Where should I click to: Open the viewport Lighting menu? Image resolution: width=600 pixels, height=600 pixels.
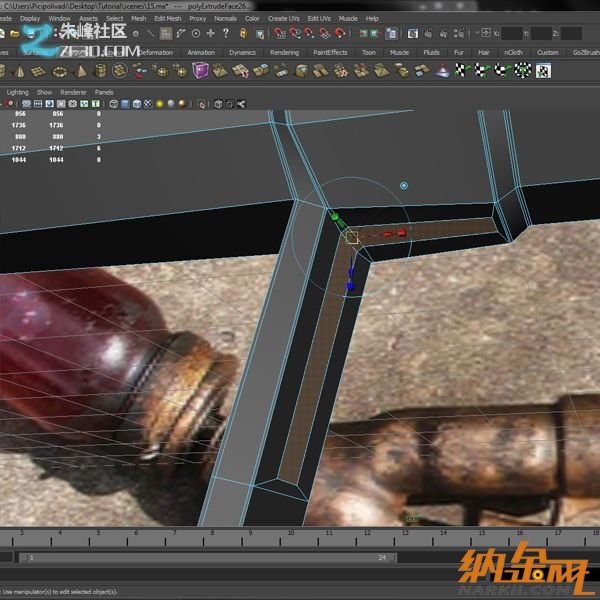[18, 92]
